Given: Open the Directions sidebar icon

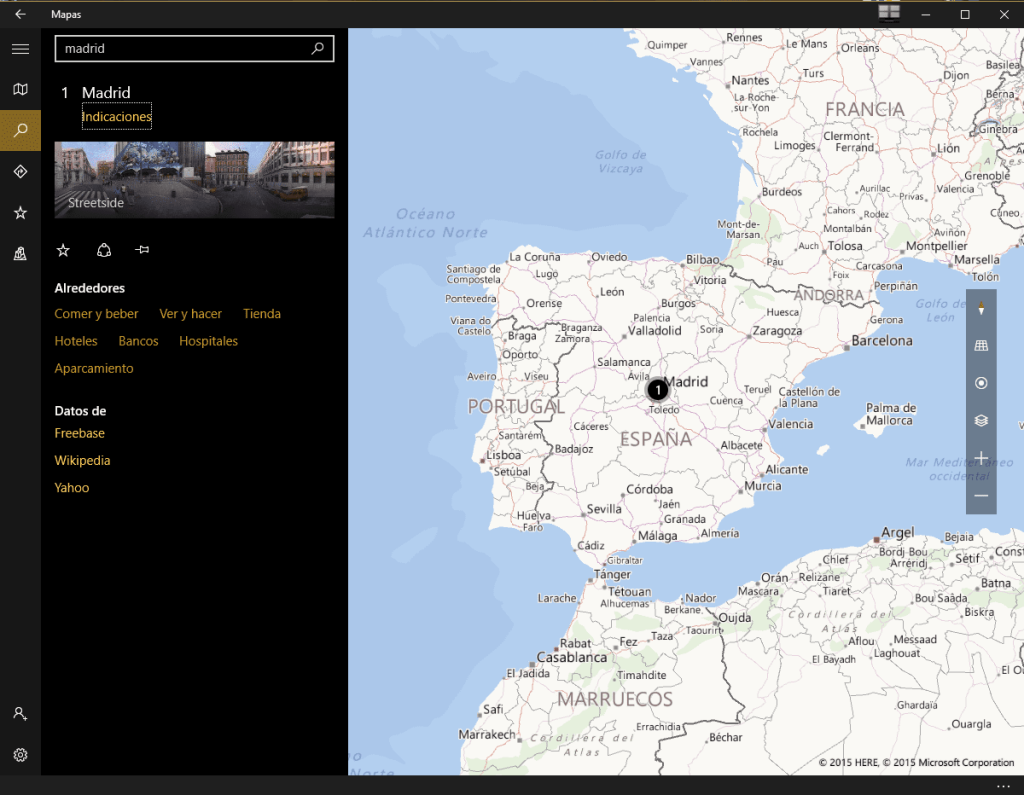Looking at the screenshot, I should 20,172.
